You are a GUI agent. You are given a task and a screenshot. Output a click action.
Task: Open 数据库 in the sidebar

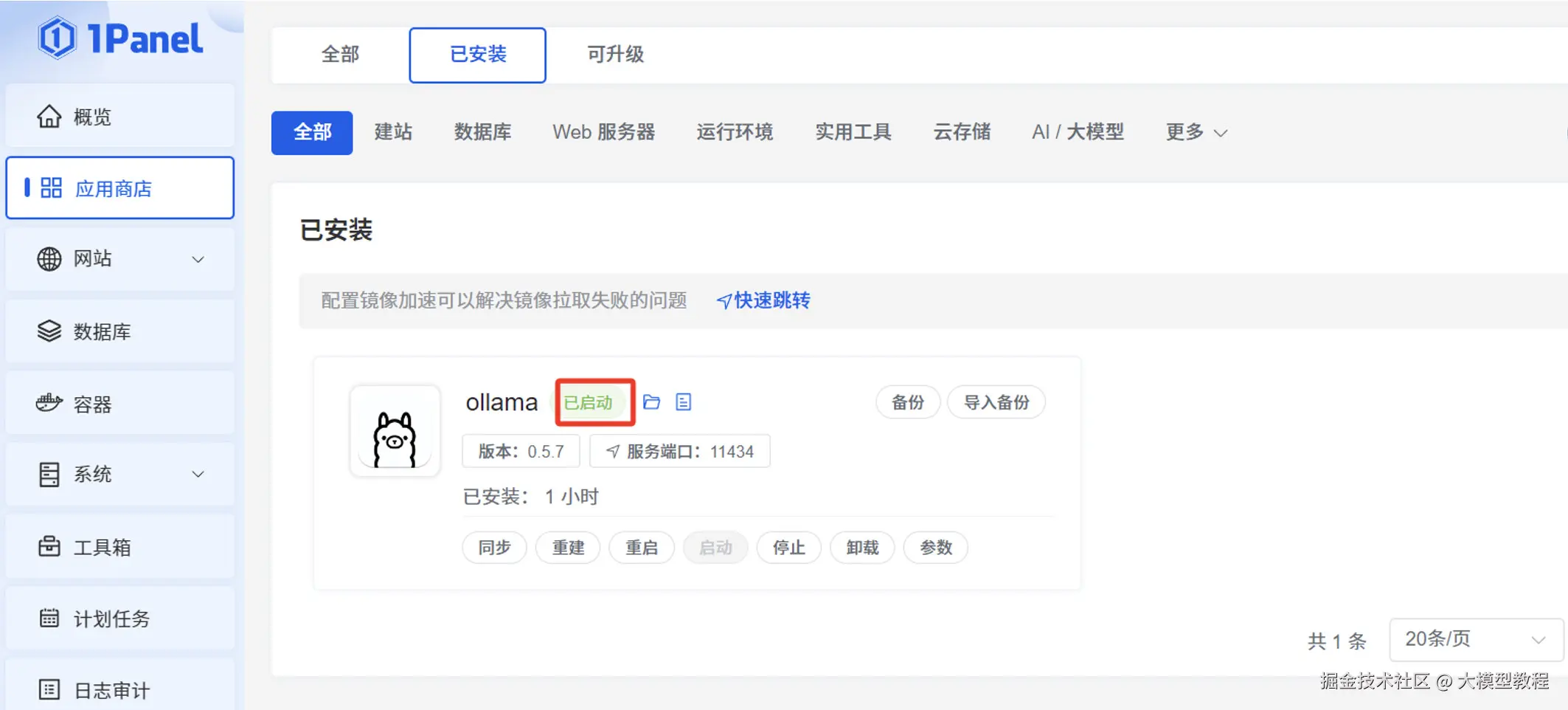(x=120, y=331)
